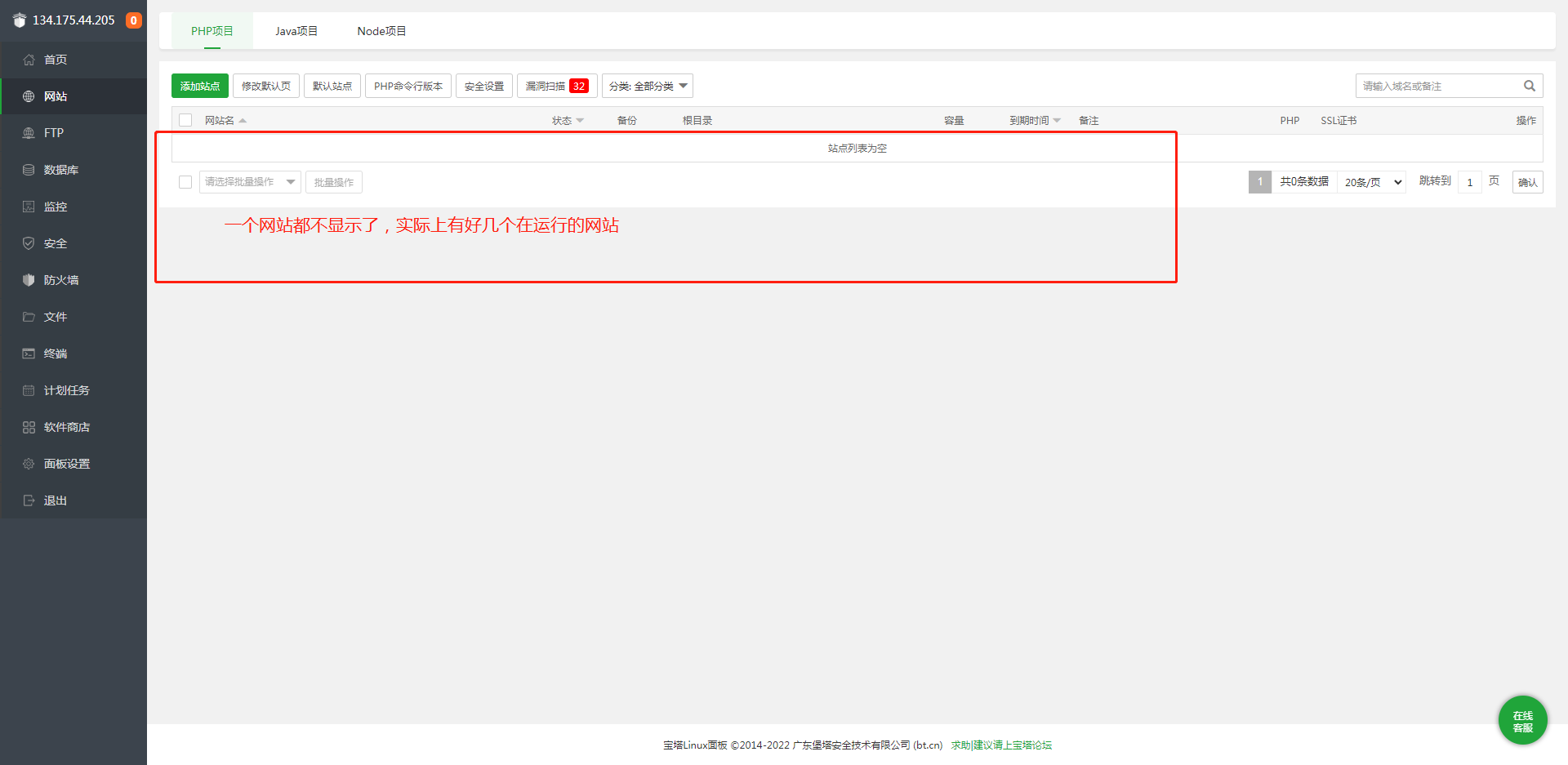1568x765 pixels.
Task: Click the terminal icon beside 终端
Action: point(29,354)
